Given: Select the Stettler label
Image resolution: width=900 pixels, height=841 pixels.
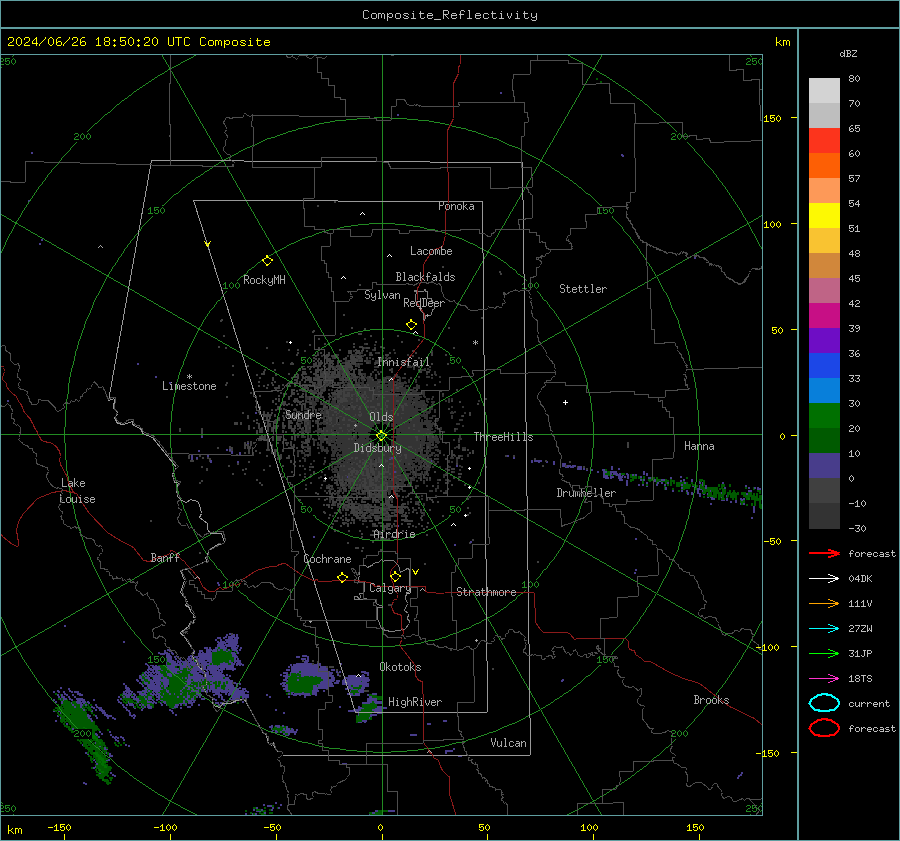Looking at the screenshot, I should [583, 289].
